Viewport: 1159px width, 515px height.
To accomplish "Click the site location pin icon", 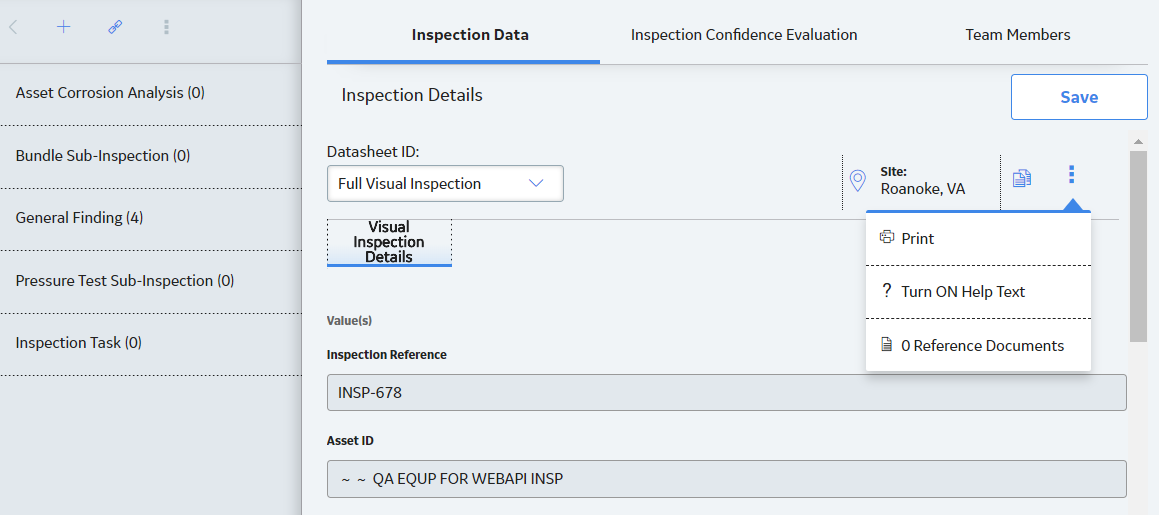I will pos(857,181).
